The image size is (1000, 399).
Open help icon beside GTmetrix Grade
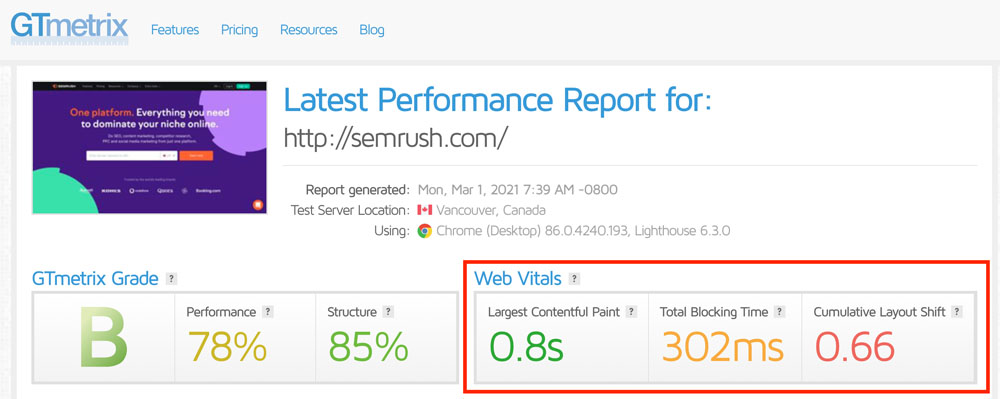point(171,279)
